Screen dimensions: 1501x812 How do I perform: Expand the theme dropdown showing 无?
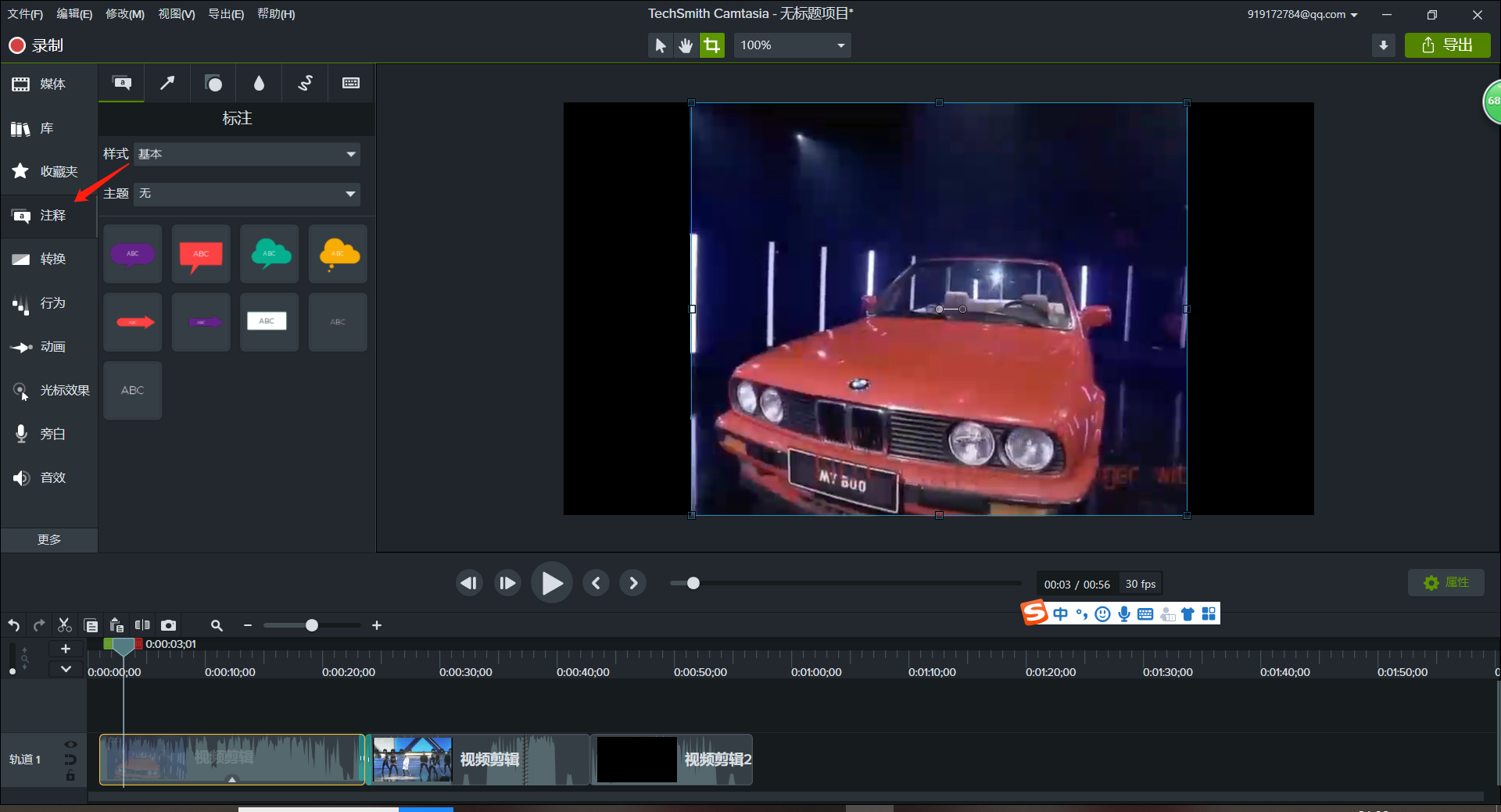[x=247, y=193]
